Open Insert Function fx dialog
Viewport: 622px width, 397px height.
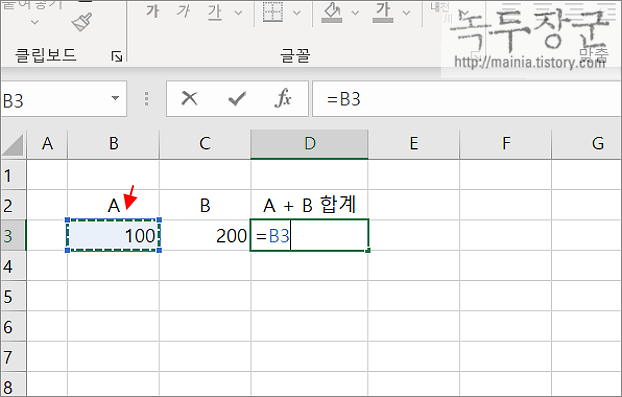point(283,98)
